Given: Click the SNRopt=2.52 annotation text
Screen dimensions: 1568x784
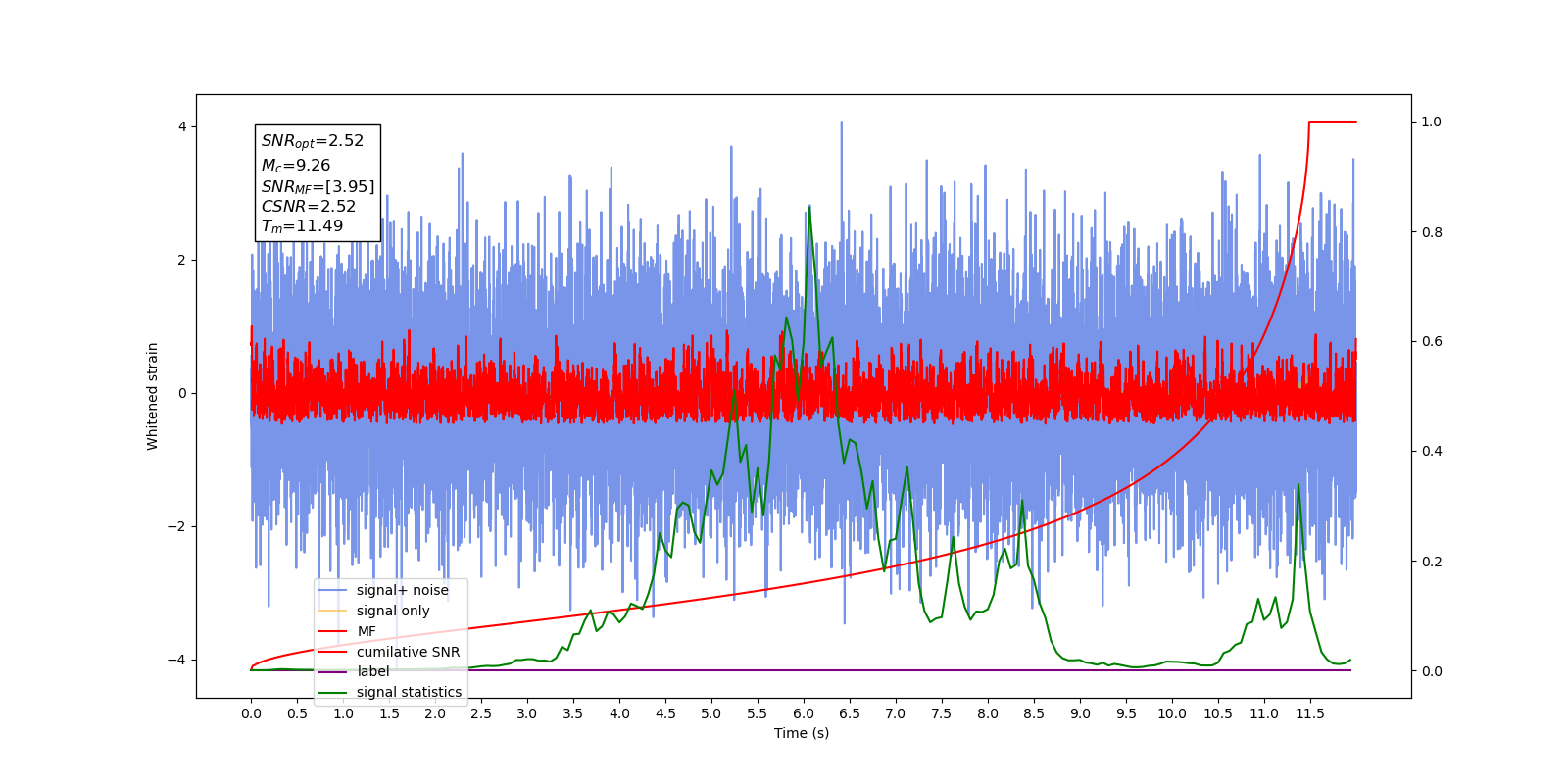Looking at the screenshot, I should [x=313, y=141].
